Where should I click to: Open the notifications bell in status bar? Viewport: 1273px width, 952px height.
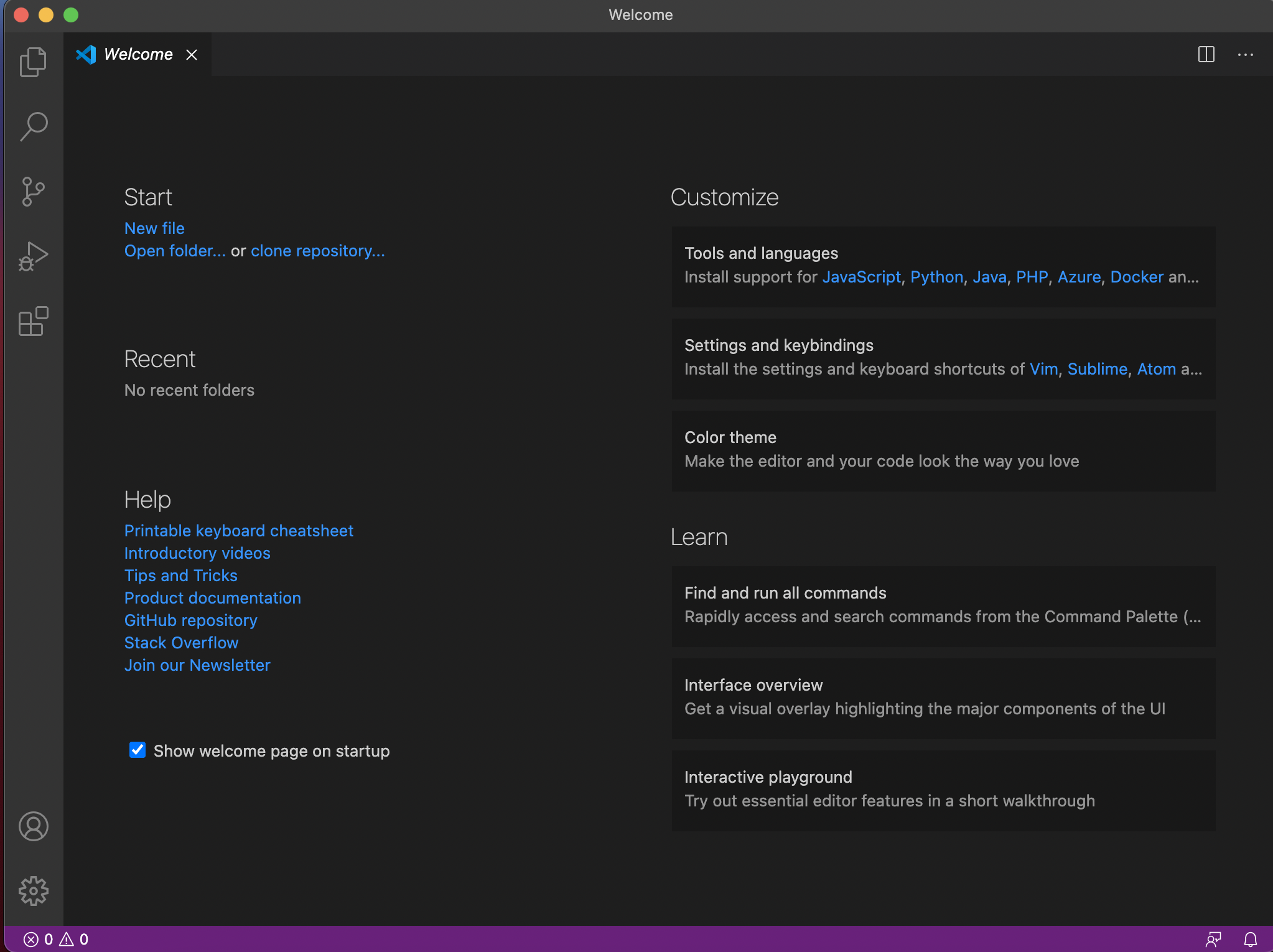tap(1250, 939)
